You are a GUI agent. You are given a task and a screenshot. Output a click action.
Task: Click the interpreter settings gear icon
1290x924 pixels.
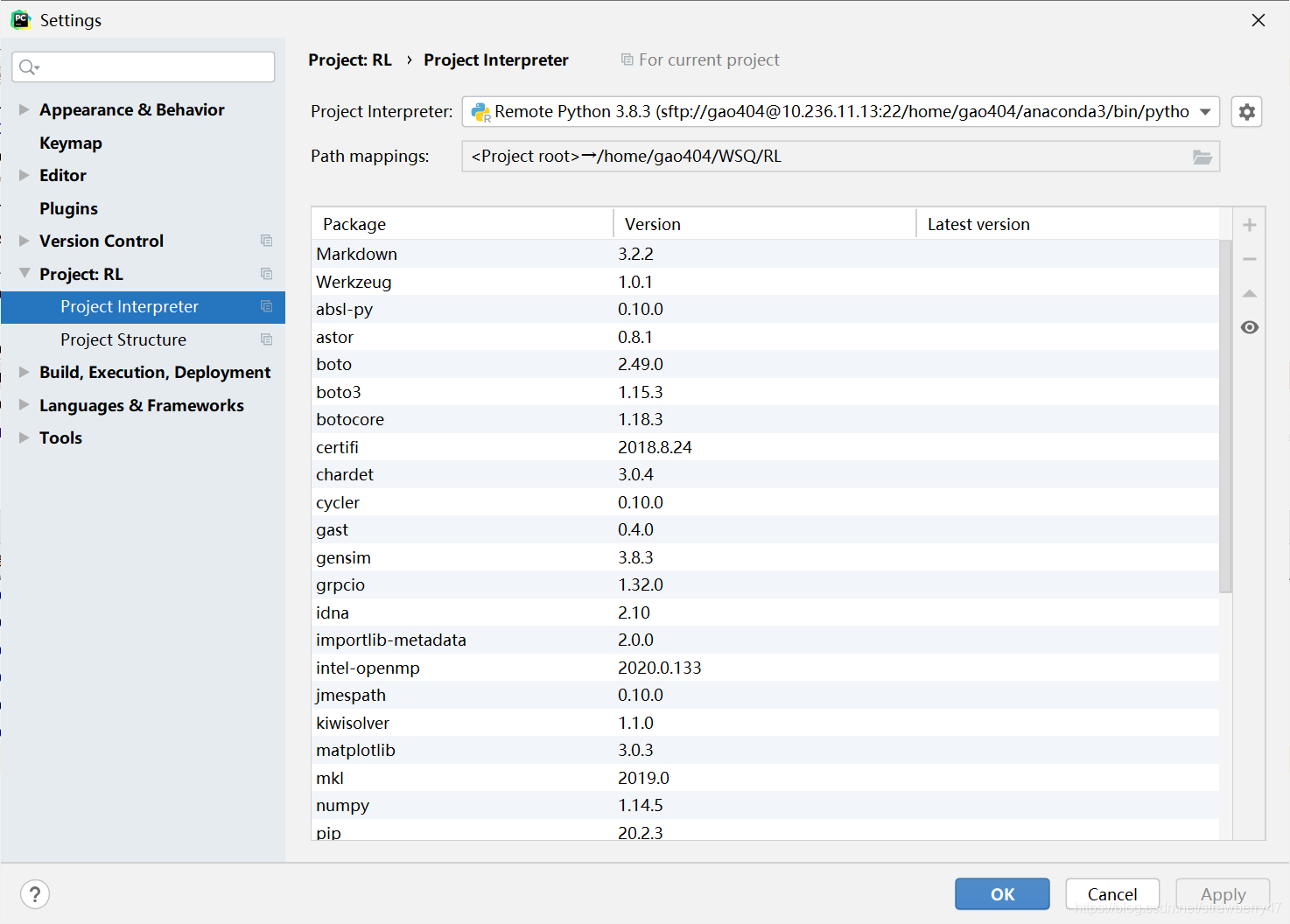tap(1246, 112)
